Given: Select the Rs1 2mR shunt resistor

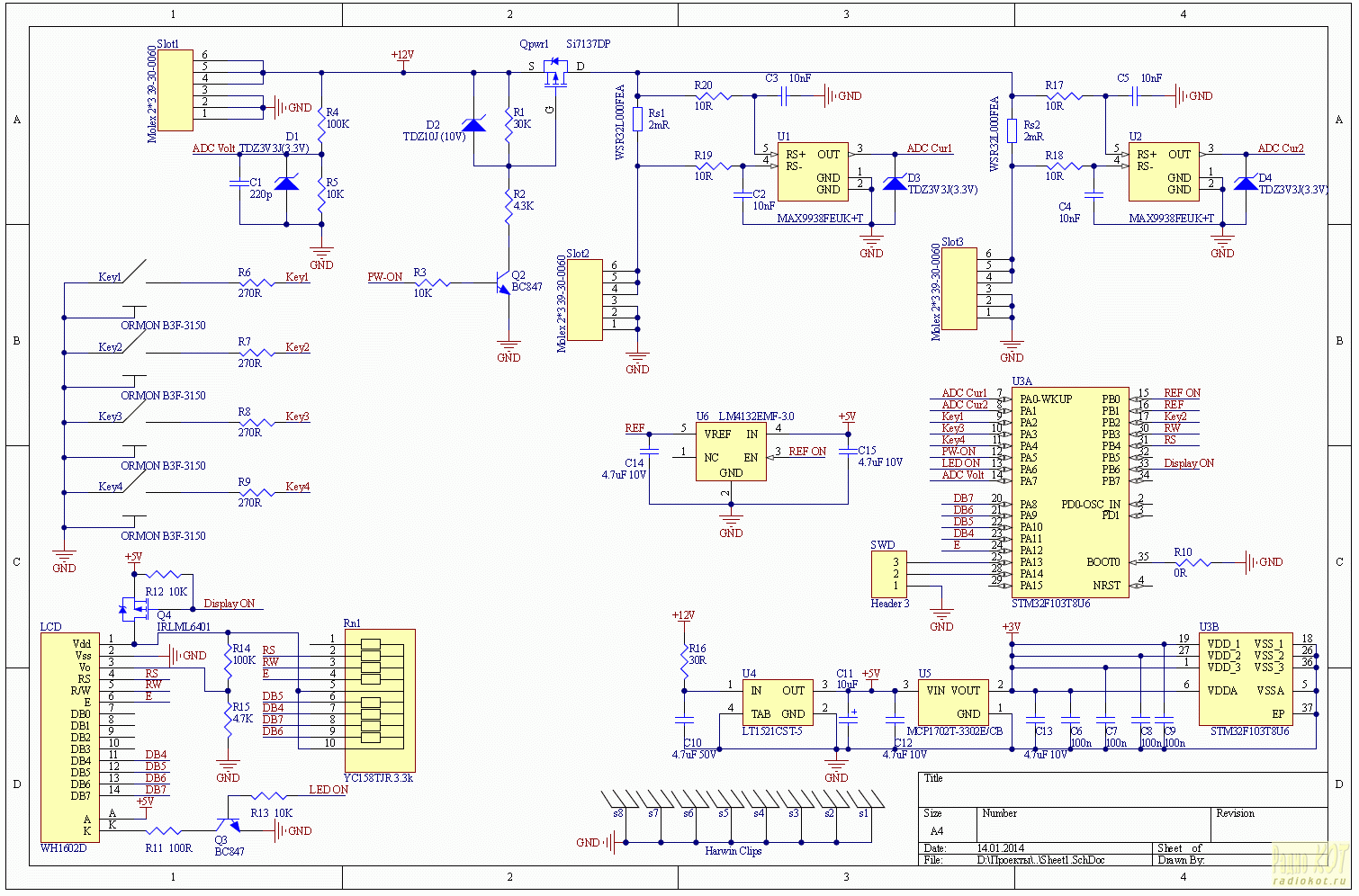Looking at the screenshot, I should coord(638,120).
